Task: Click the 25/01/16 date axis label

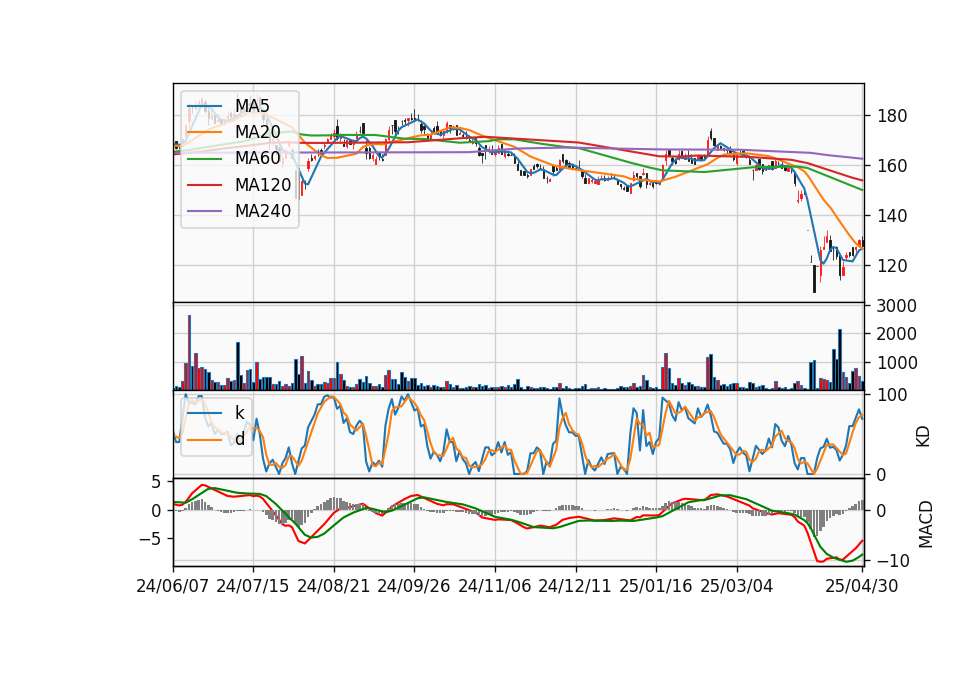Action: [x=656, y=586]
